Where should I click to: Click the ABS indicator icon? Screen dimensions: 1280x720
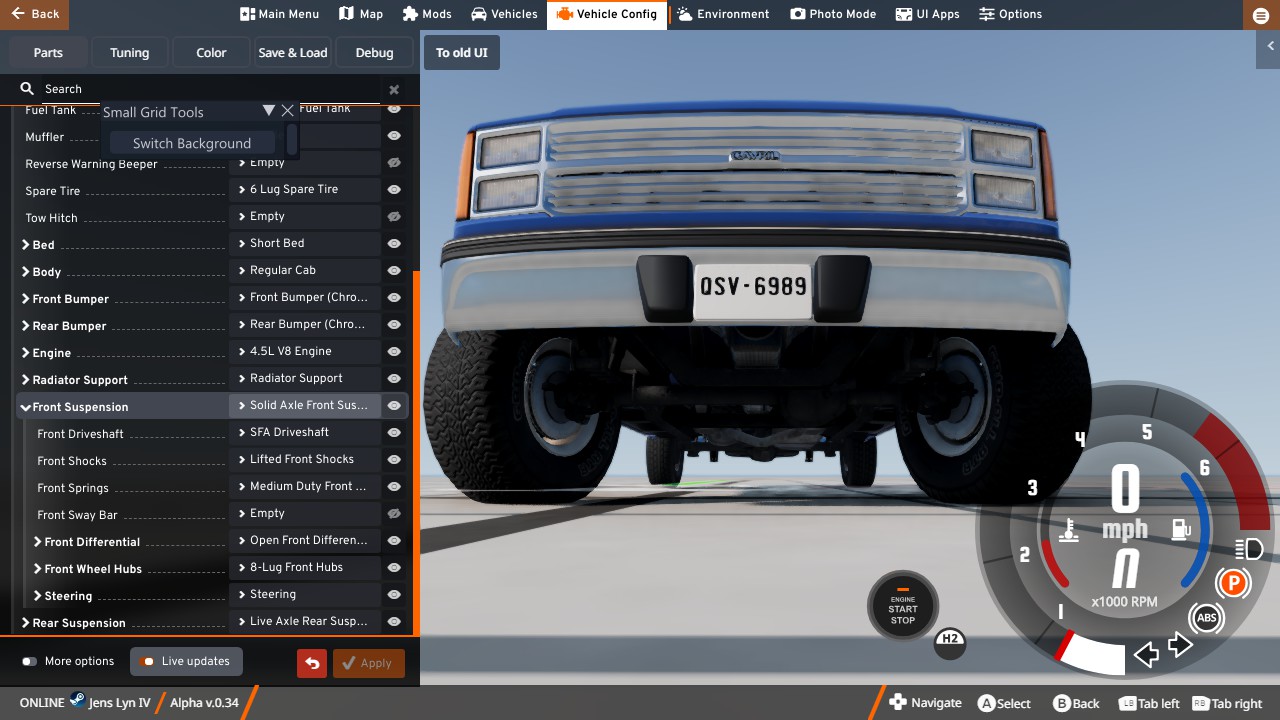[x=1207, y=618]
